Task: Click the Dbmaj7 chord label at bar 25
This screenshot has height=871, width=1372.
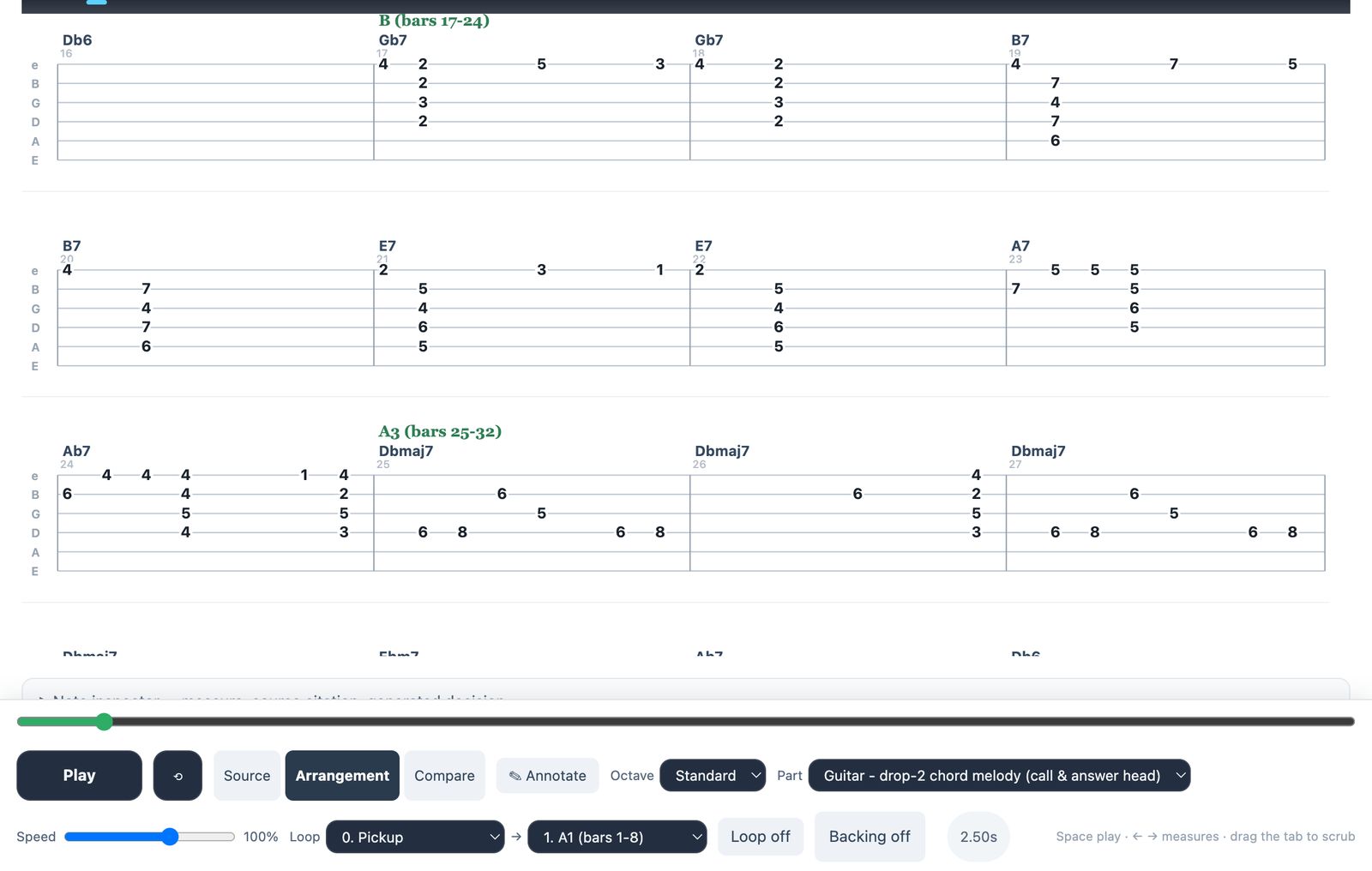Action: (406, 451)
